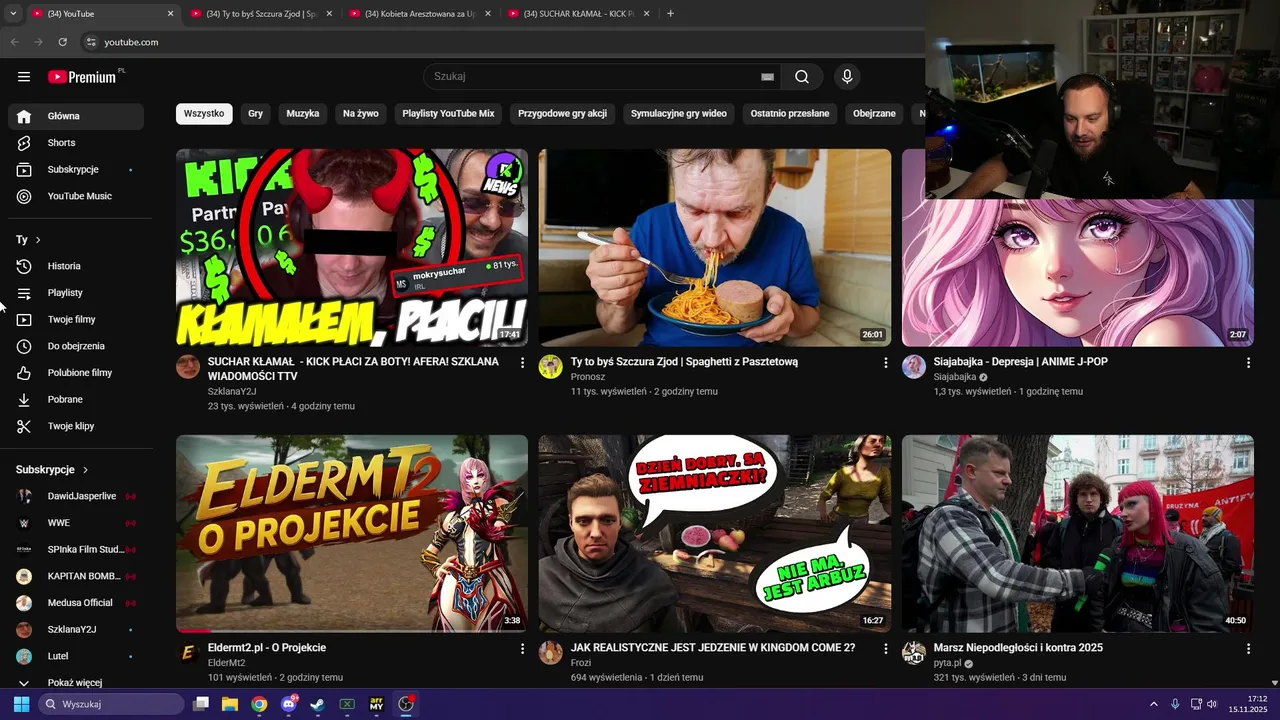Select Playlisty YouTube Mix chip
This screenshot has width=1280, height=720.
448,114
